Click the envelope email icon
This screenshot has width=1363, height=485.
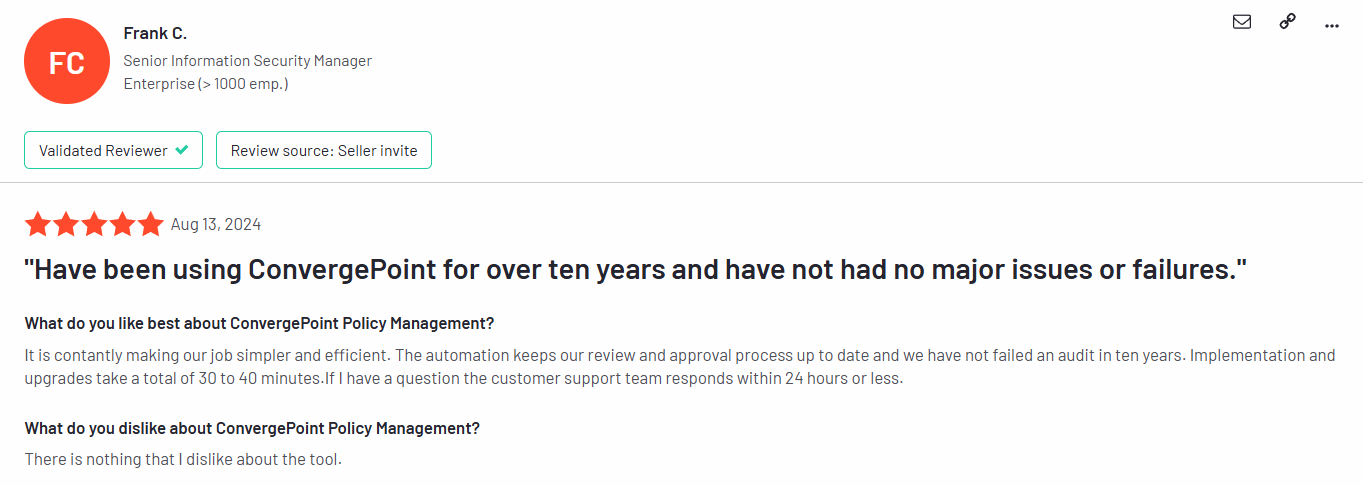1242,22
